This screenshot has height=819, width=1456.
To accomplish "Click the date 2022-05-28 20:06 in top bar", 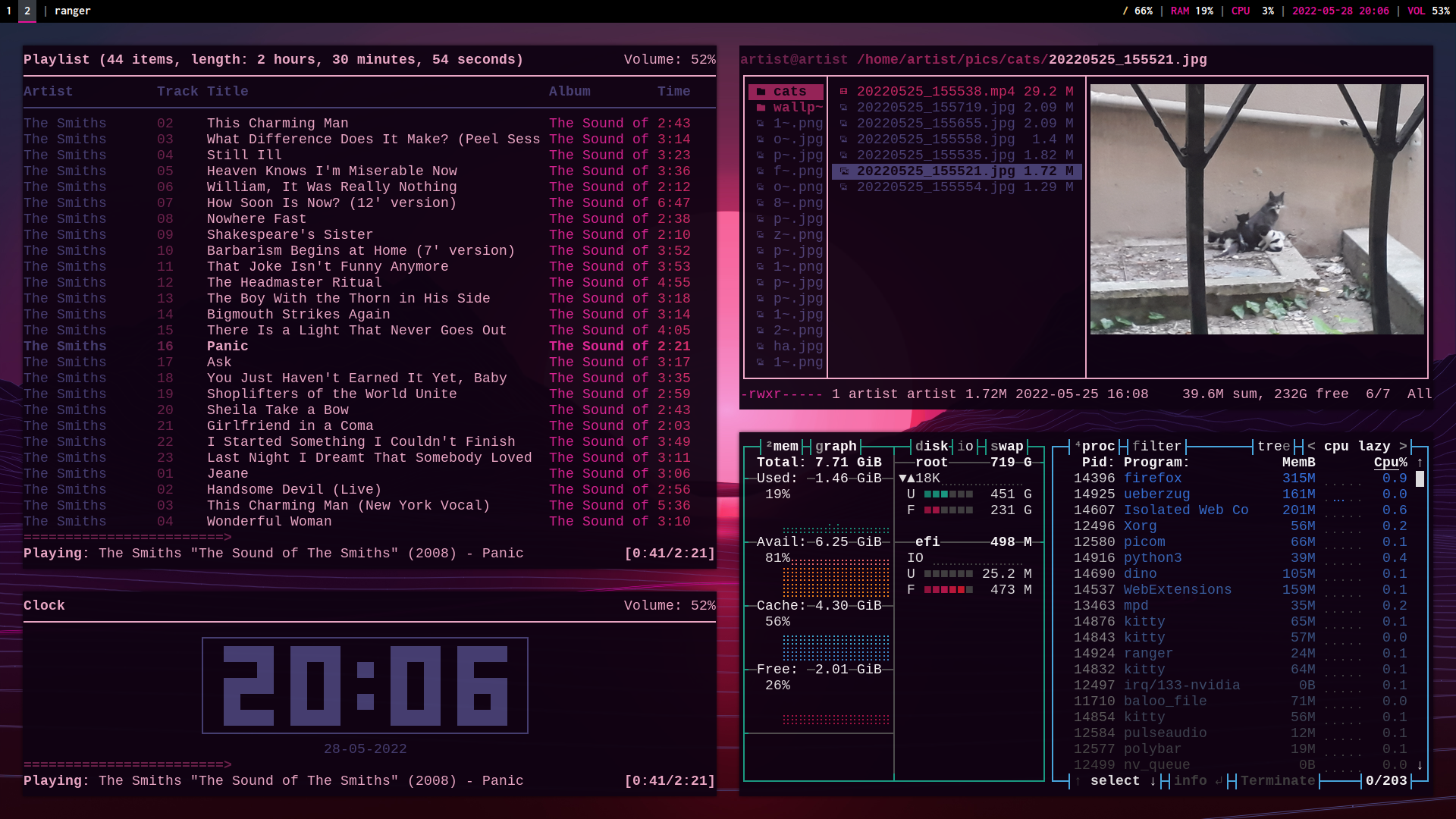I will click(1341, 11).
